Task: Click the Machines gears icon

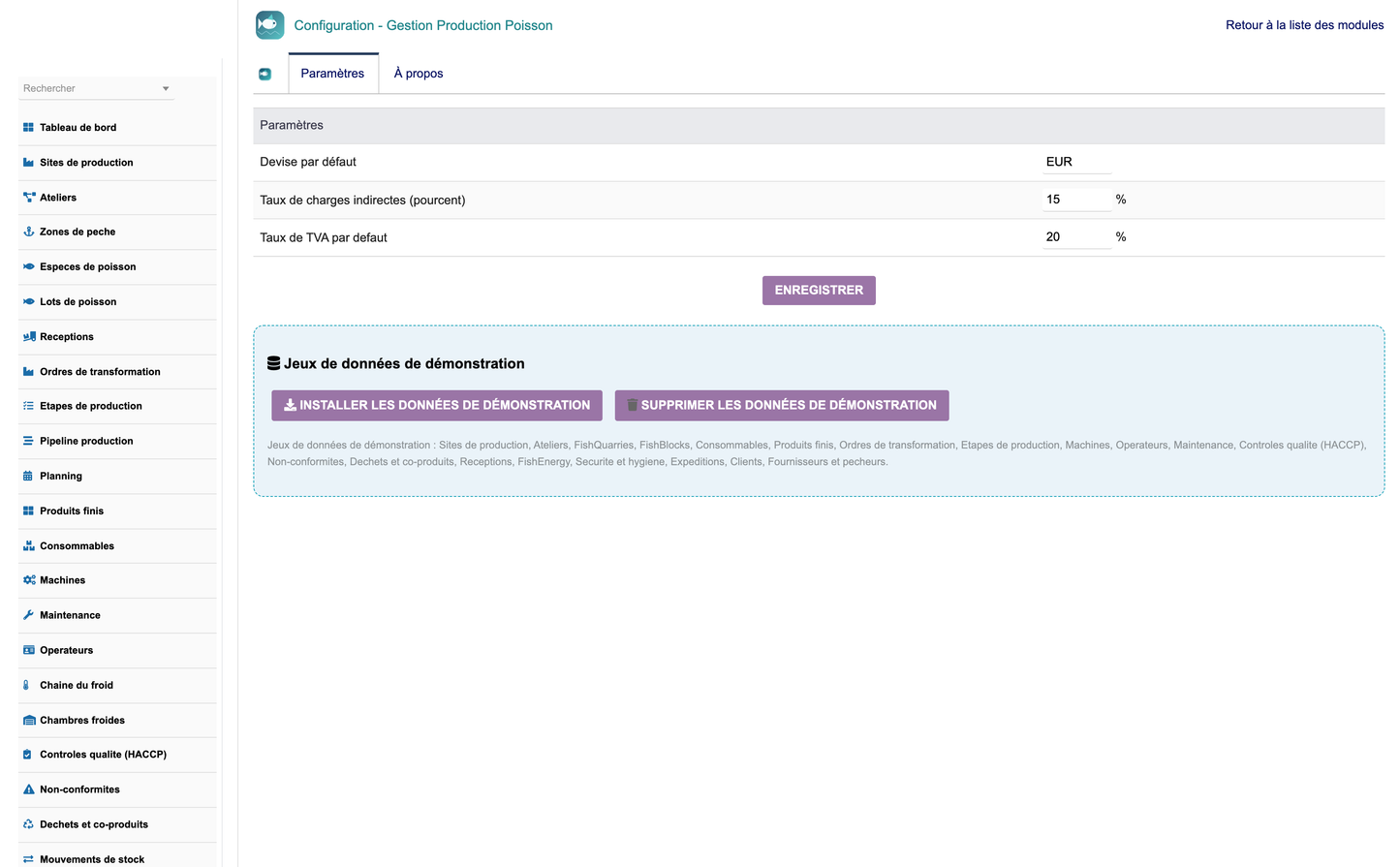Action: click(29, 579)
